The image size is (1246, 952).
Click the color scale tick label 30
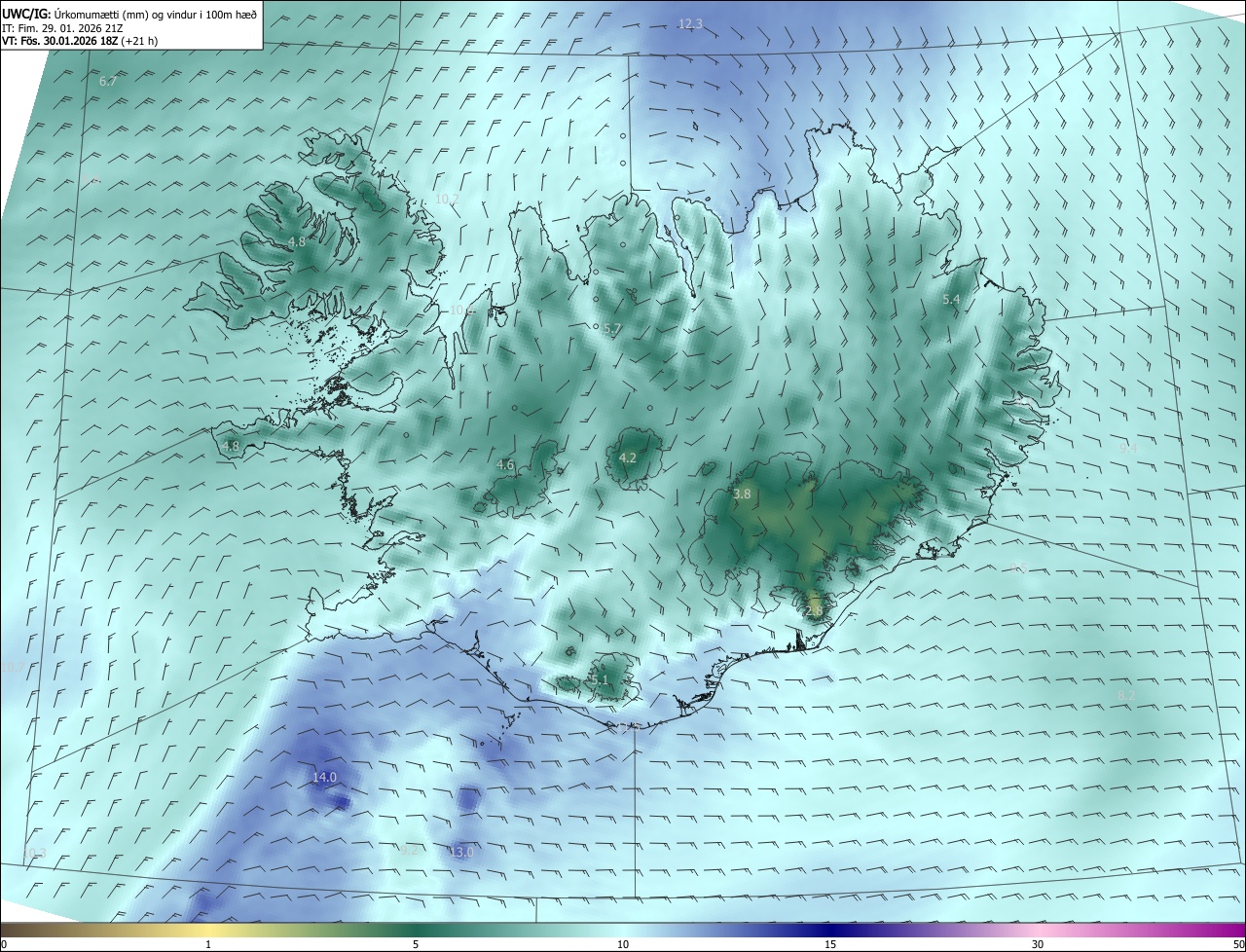tap(1038, 944)
